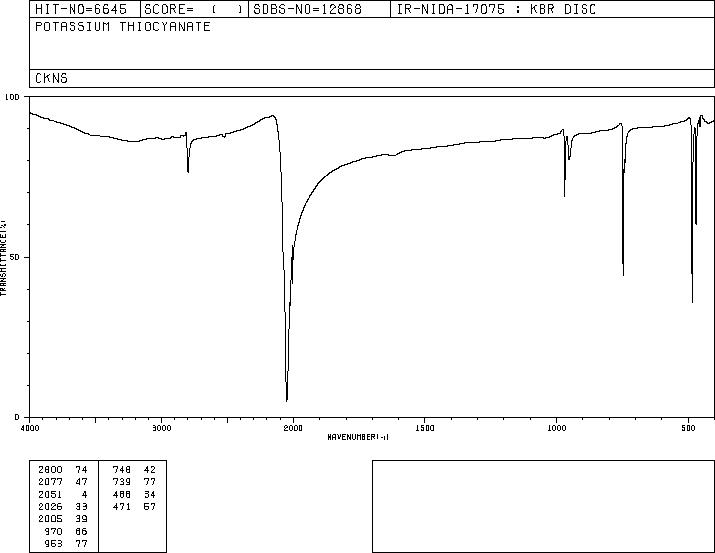Click the sharp spectrum peak near 748
This screenshot has width=715, height=553.
pos(623,275)
